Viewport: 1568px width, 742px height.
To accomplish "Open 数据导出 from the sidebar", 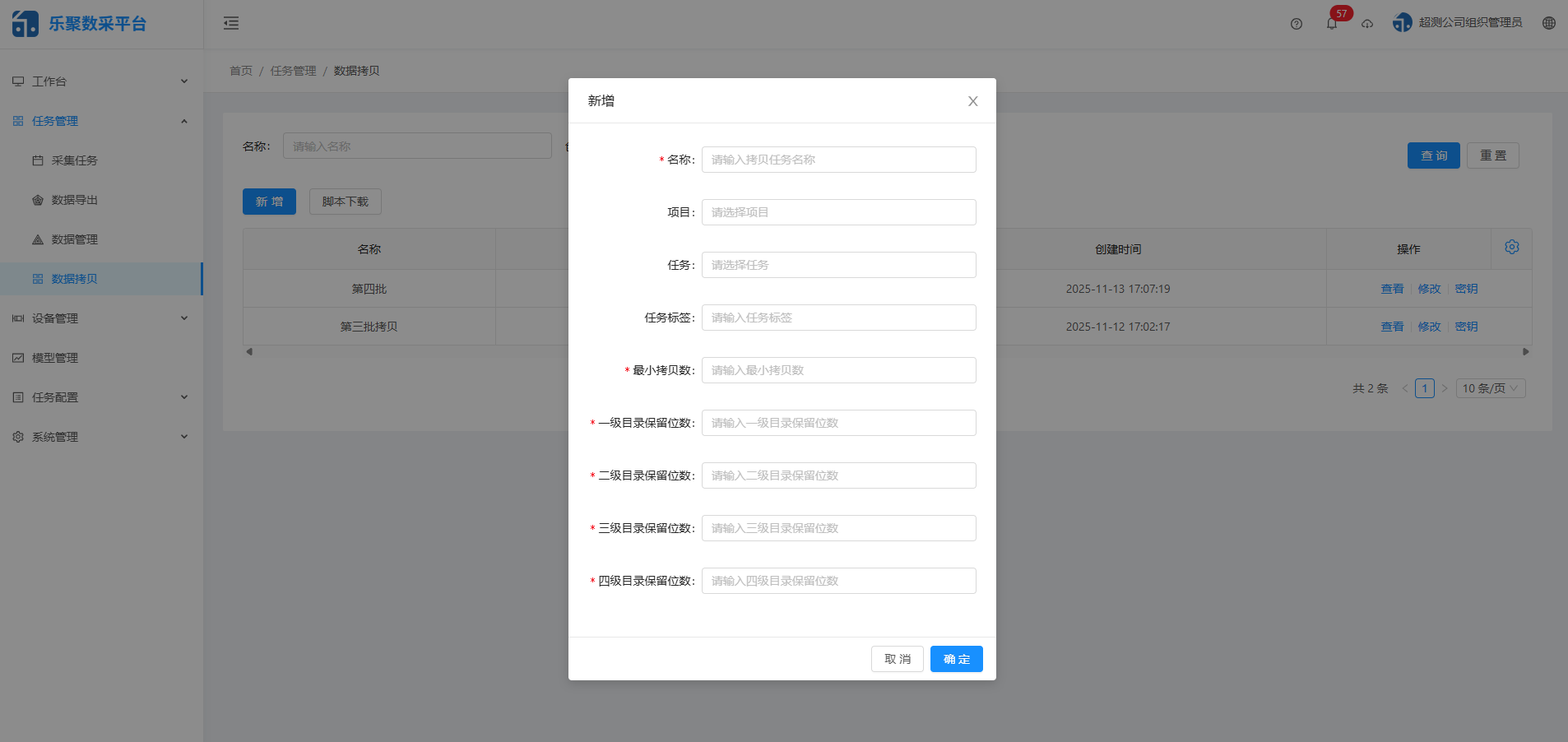I will coord(74,200).
